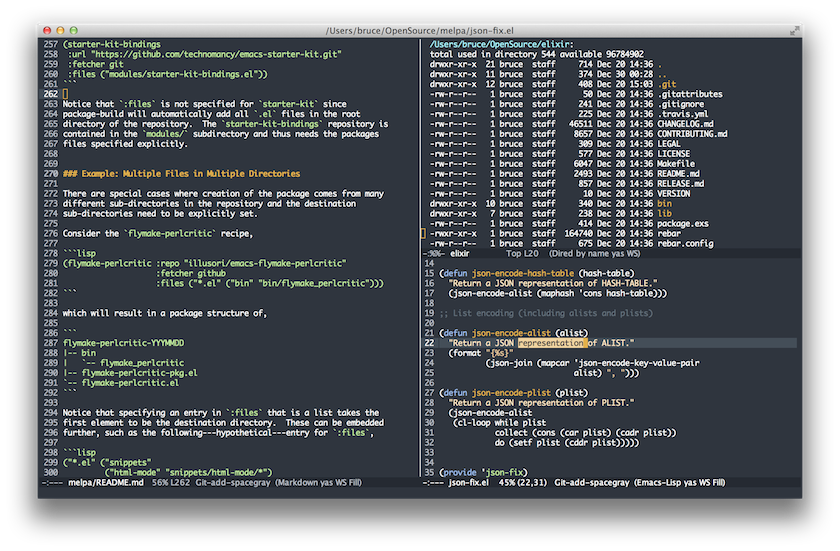Click the flymake-perlcritic recipe name on line 276

[170, 233]
